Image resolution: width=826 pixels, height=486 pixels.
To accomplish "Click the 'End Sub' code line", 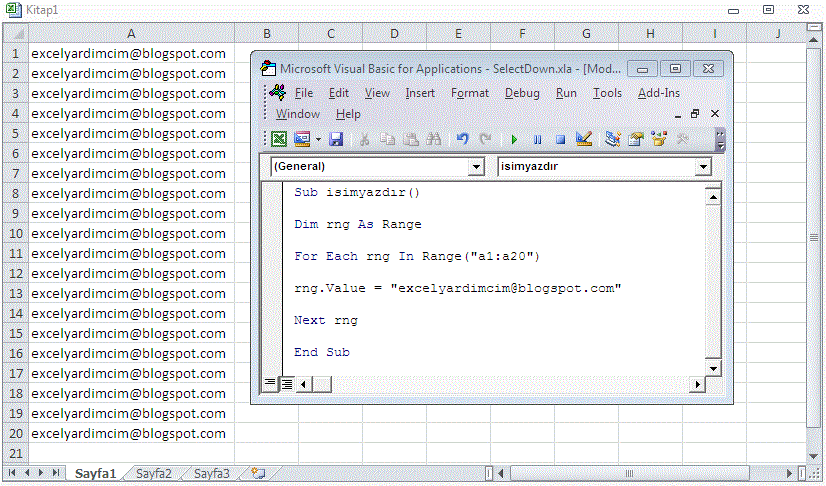I will (322, 352).
